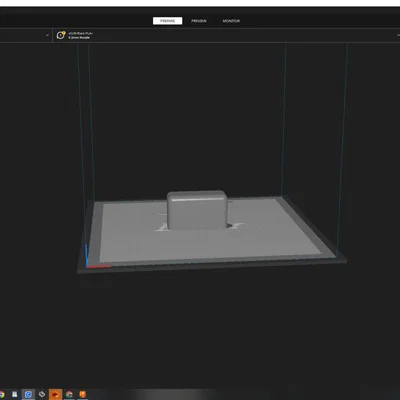This screenshot has height=400, width=400.
Task: Open the second Chrome taskbar icon
Action: (x=69, y=395)
